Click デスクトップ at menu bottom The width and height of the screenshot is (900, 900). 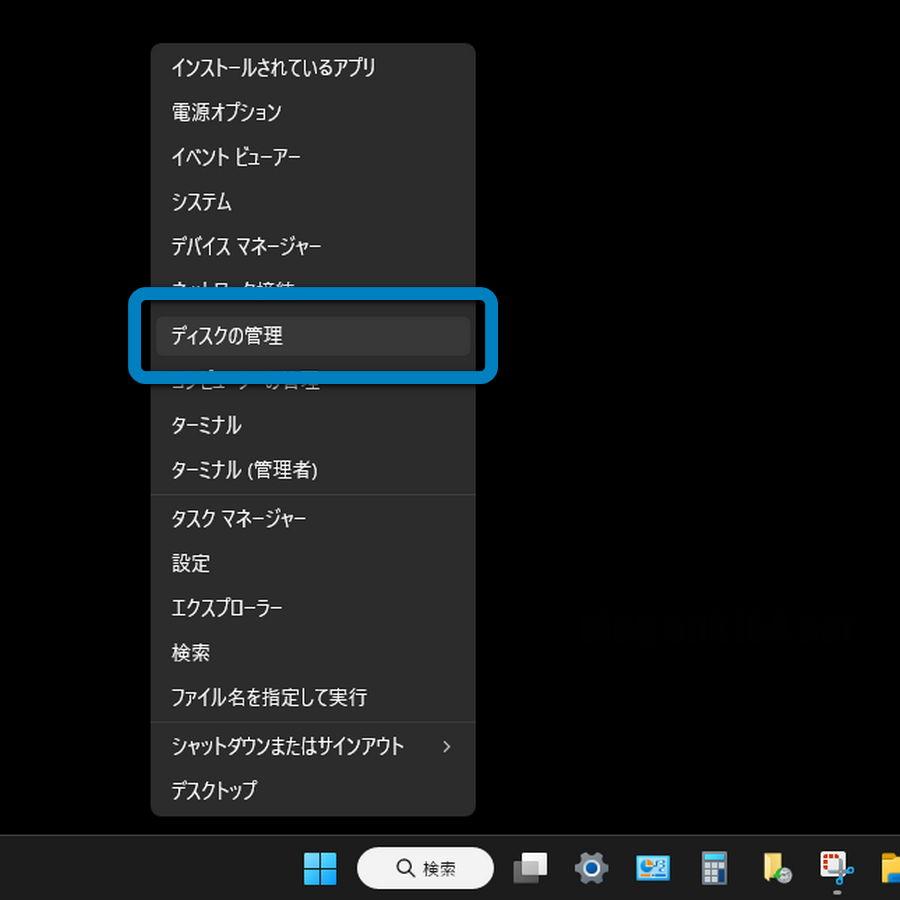pos(214,790)
